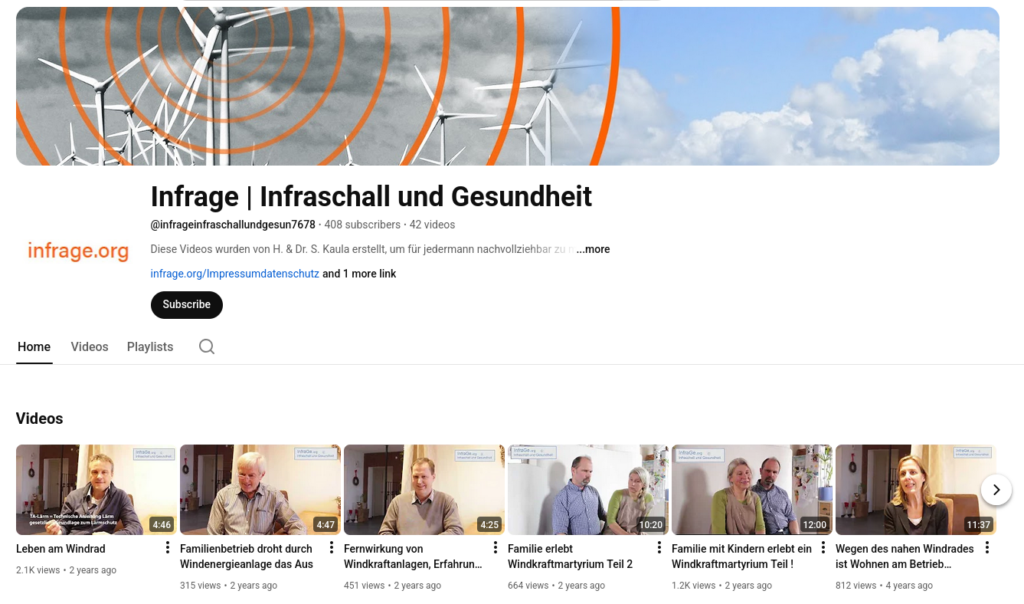
Task: Open options menu for Familienbetrieb droht video
Action: click(x=331, y=548)
